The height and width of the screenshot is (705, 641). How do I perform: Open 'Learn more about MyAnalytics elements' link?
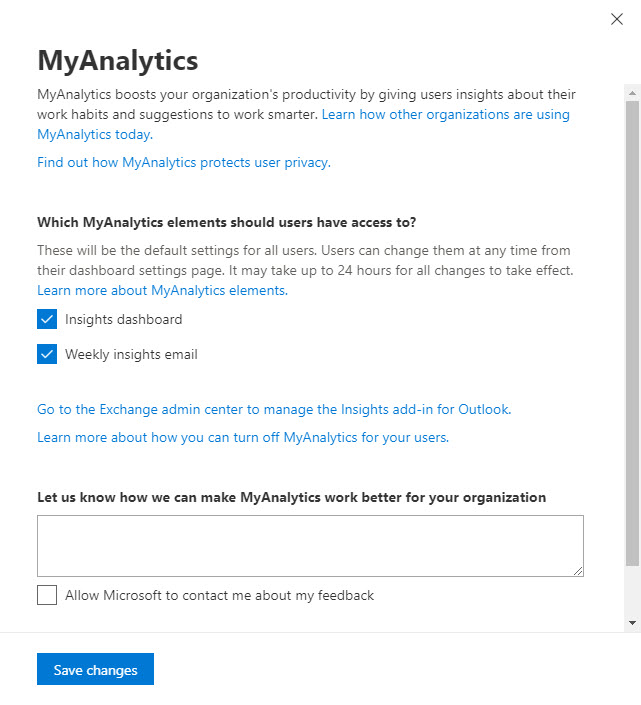(161, 291)
